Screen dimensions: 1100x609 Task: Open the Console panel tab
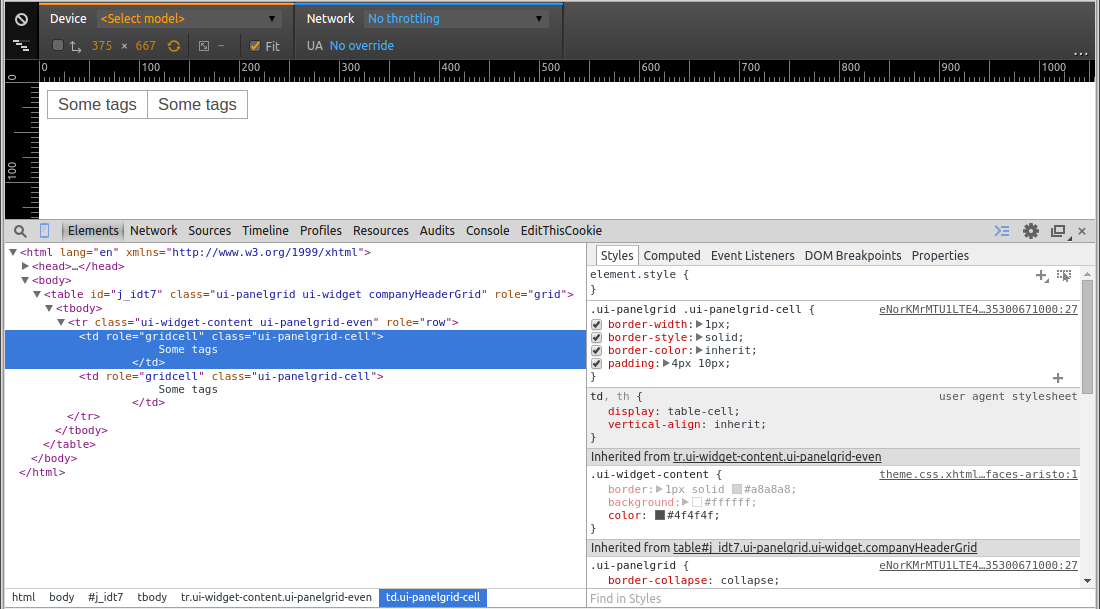pos(488,231)
